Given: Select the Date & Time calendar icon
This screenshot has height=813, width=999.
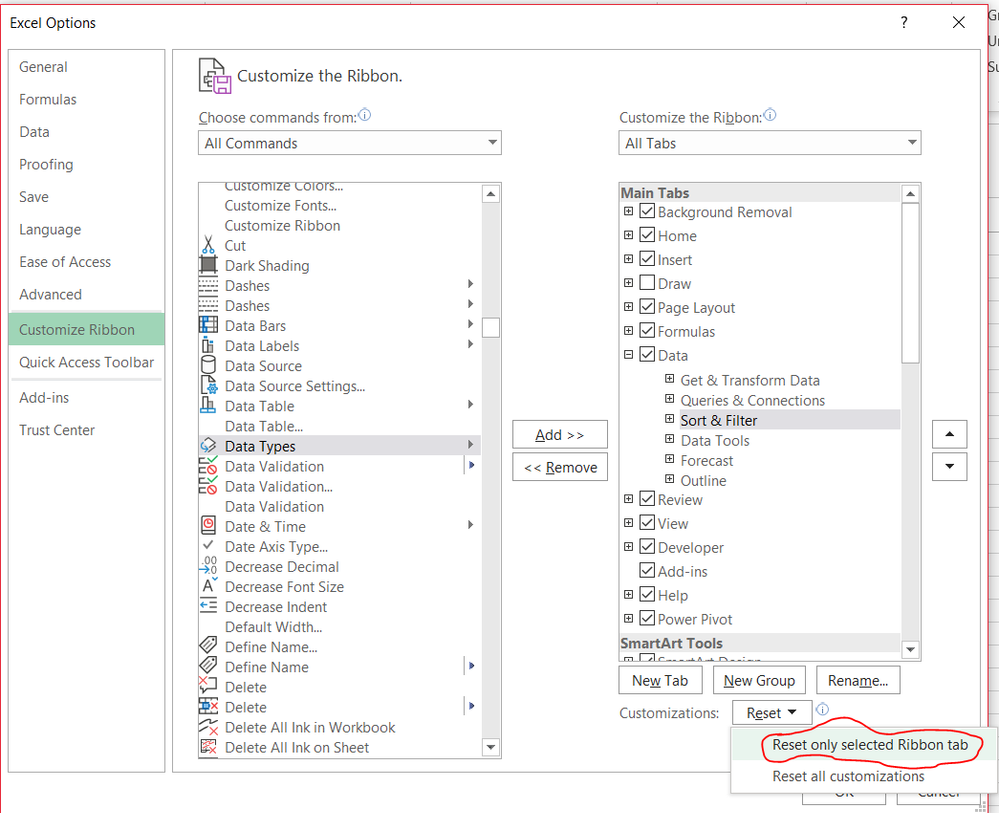Looking at the screenshot, I should click(x=208, y=526).
